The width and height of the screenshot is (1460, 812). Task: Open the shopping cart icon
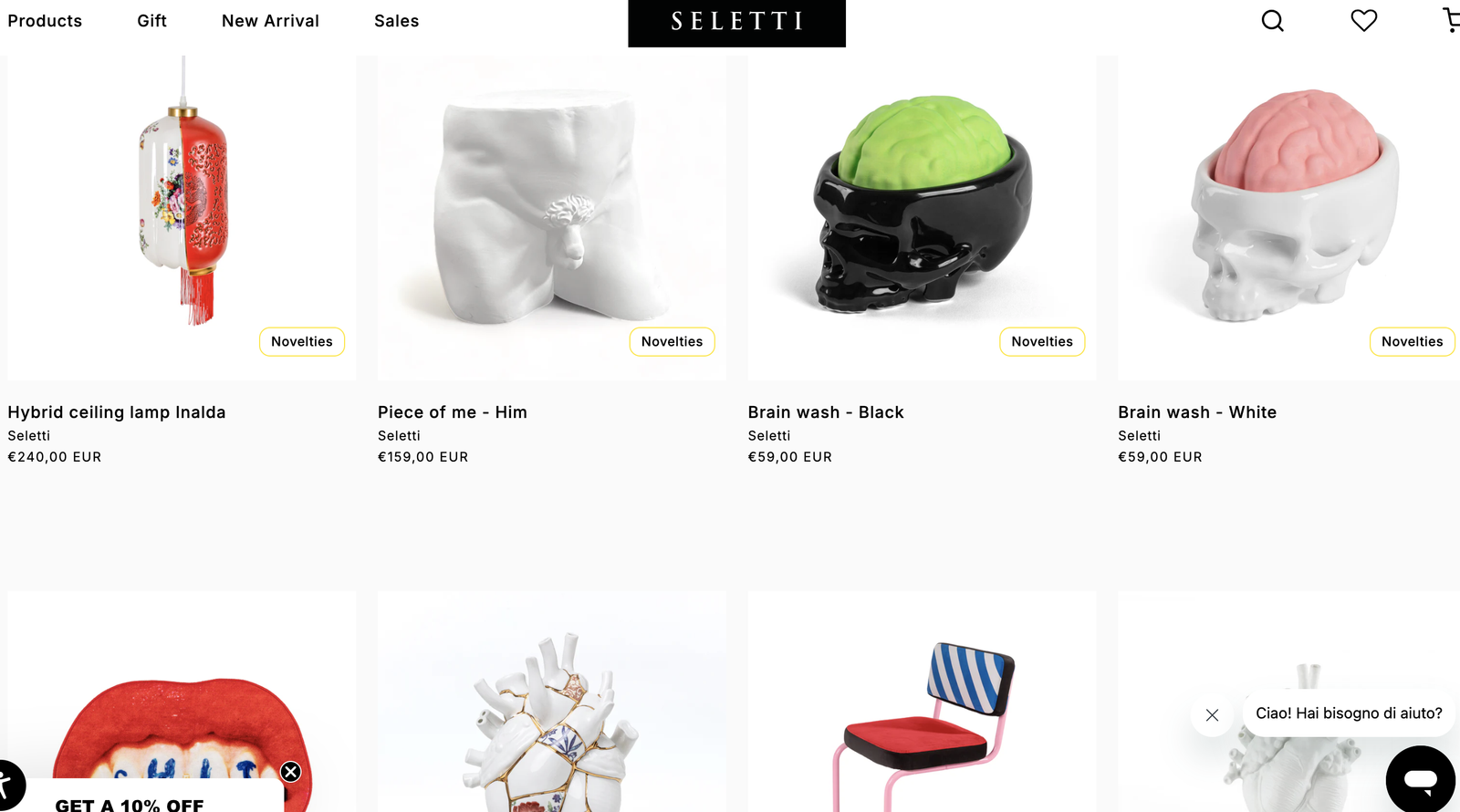(x=1451, y=20)
